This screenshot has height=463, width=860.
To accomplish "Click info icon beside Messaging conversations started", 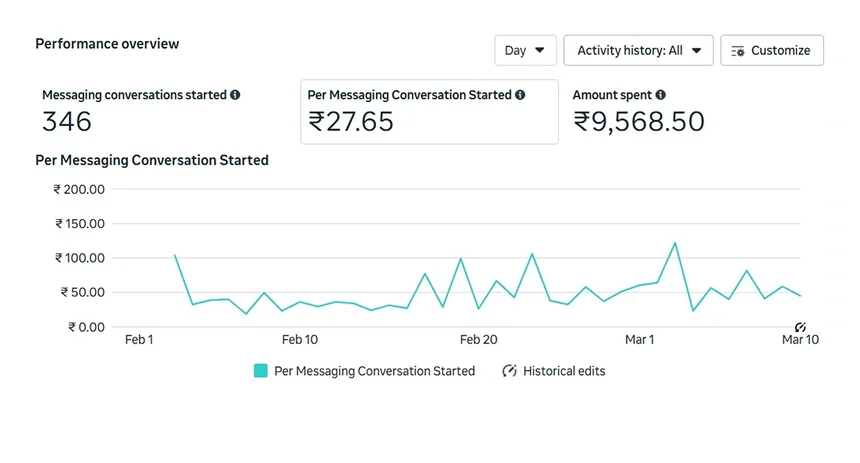I will 235,95.
